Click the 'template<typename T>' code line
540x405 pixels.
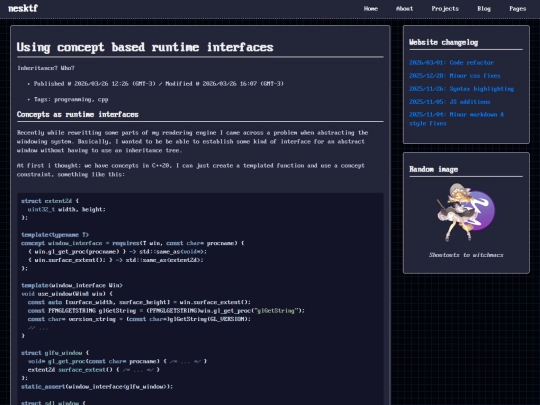55,235
